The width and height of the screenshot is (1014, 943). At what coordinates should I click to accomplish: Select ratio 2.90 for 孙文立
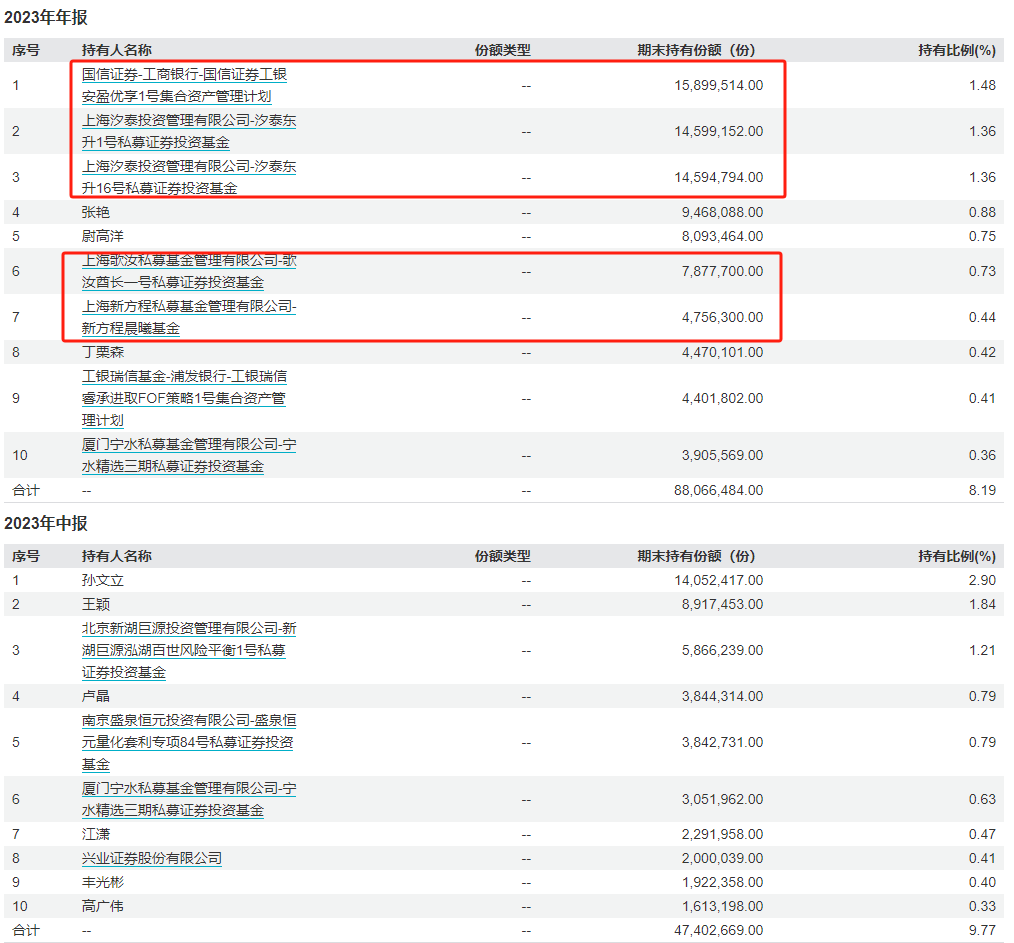click(982, 580)
